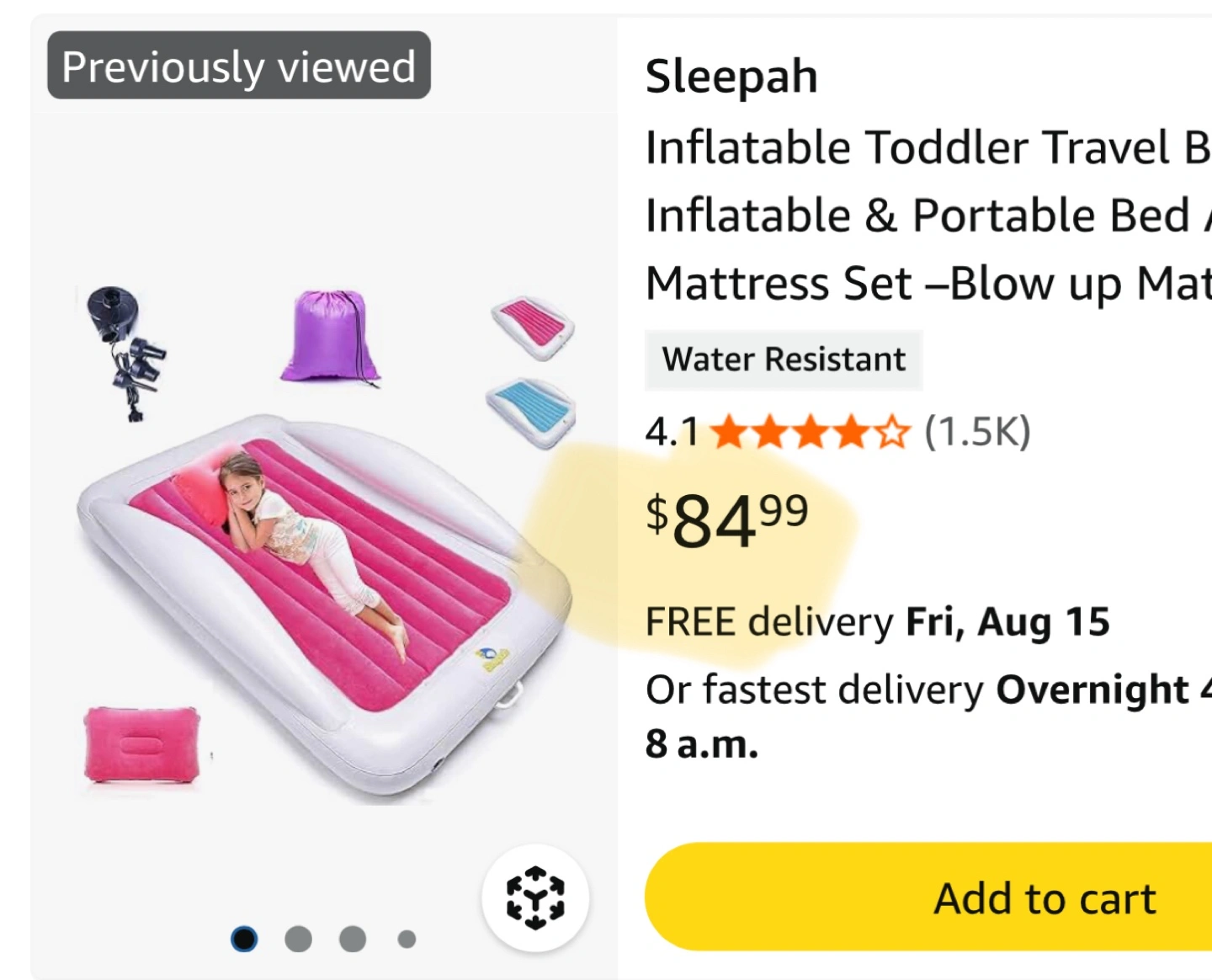
Task: Select the first image carousel dot
Action: tap(244, 939)
